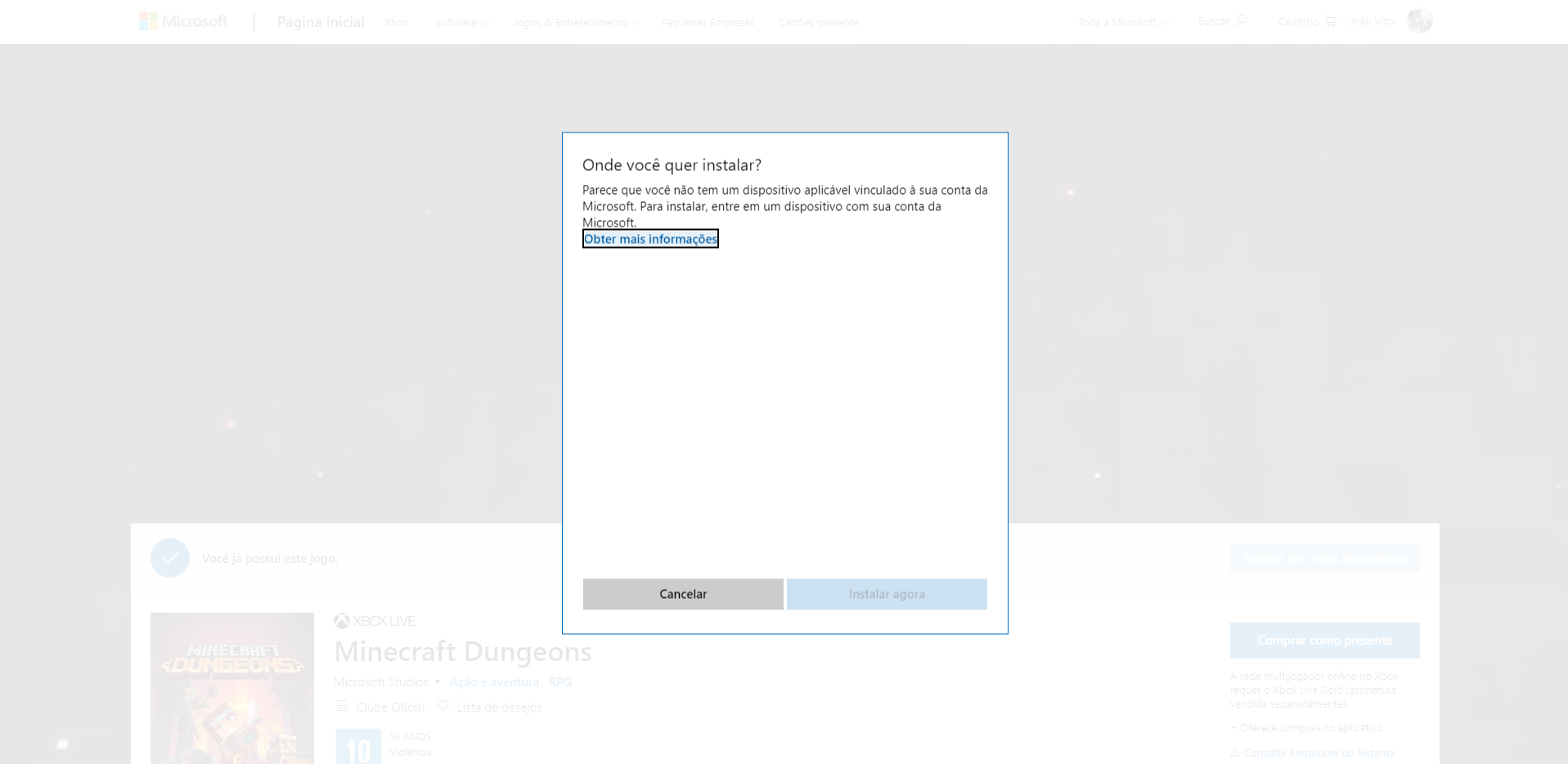Click the checkmark icon beside ownership message

pos(170,558)
